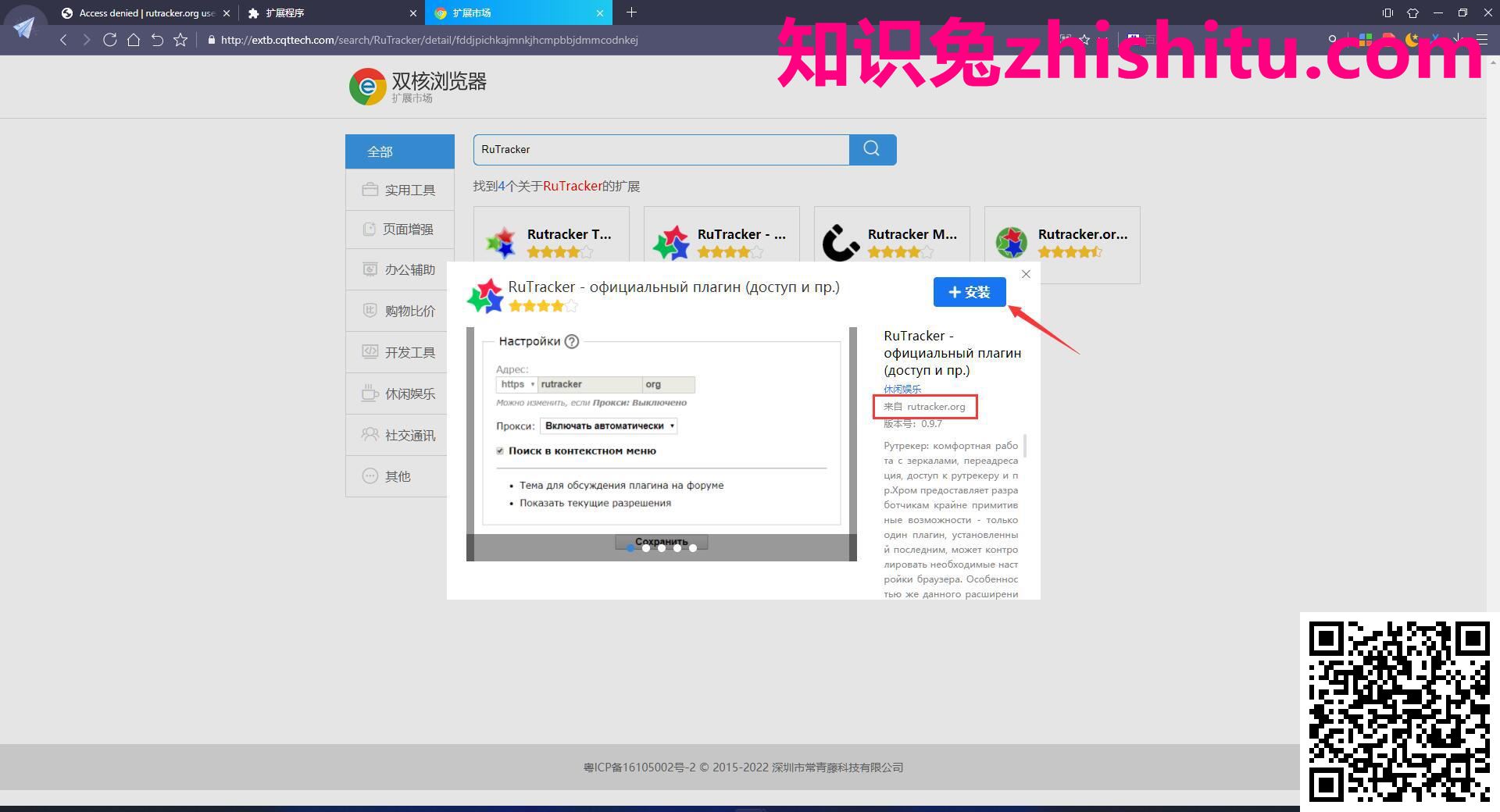Click the description scrollbar in the popup
The height and width of the screenshot is (812, 1500).
1024,447
